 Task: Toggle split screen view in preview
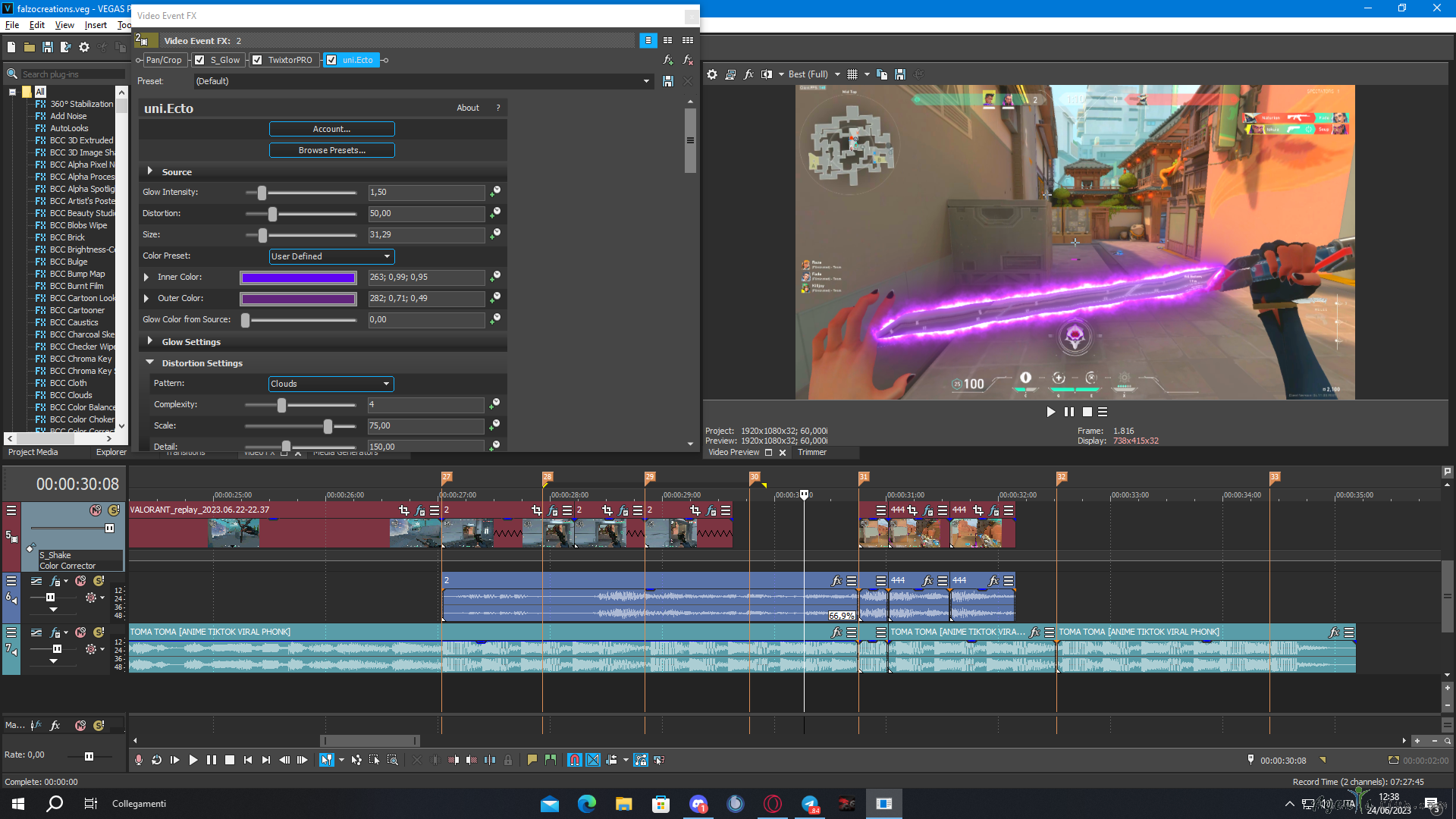[767, 74]
